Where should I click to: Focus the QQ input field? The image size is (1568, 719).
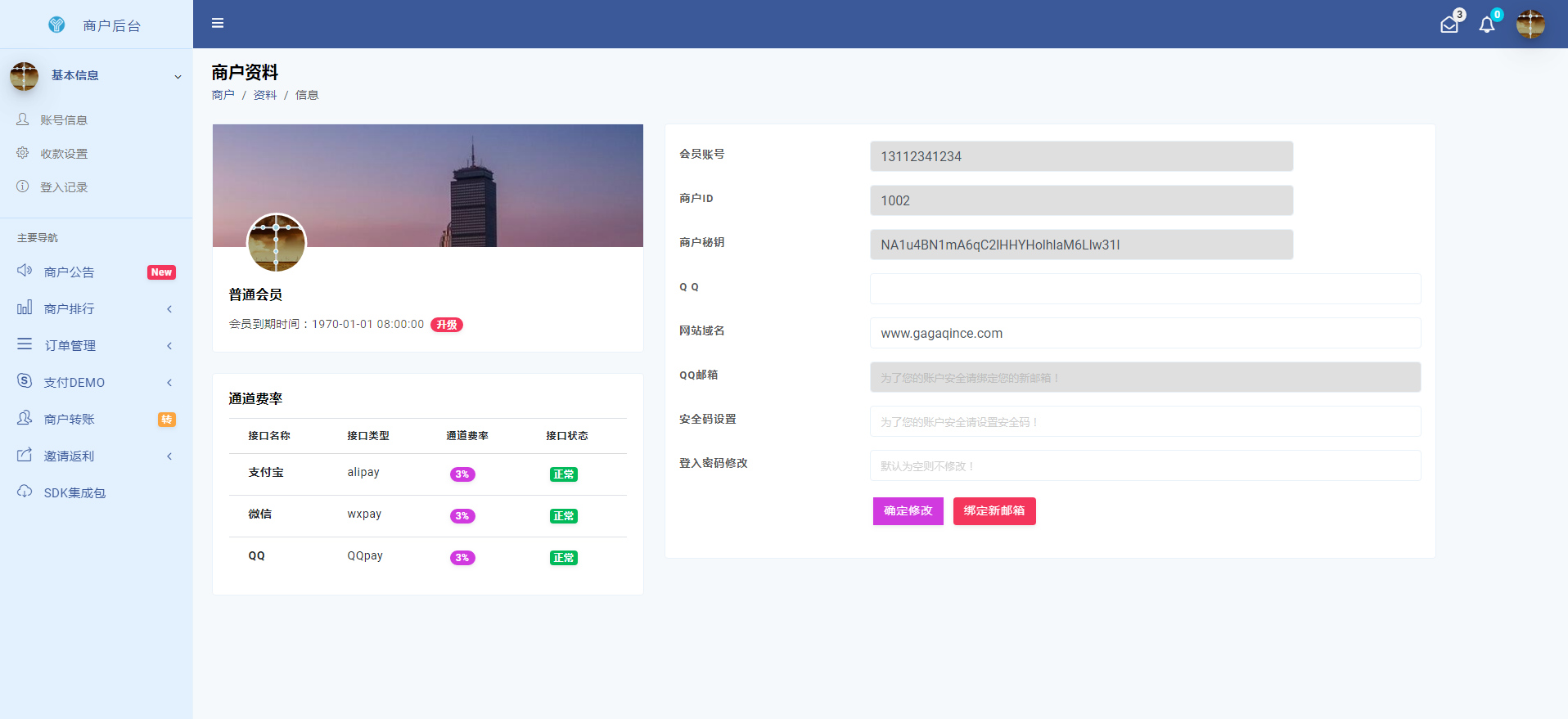tap(1144, 289)
